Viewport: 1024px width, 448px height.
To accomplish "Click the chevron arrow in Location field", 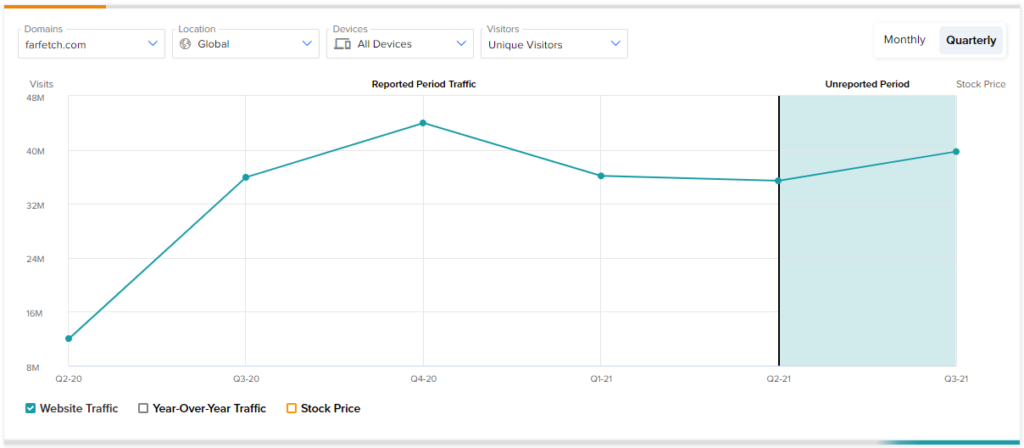I will coord(307,44).
